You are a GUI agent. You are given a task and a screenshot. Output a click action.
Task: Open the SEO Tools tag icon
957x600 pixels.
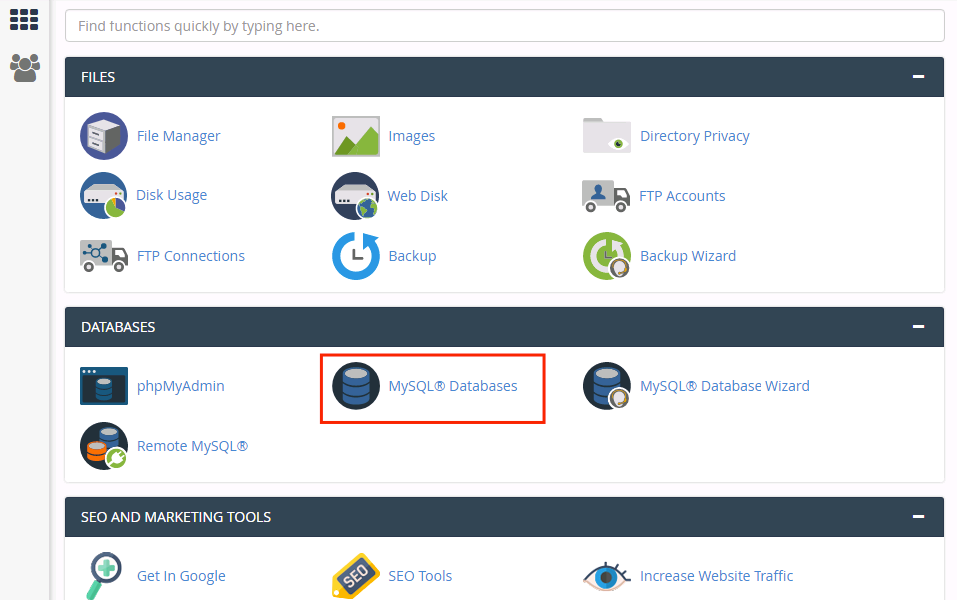pyautogui.click(x=356, y=576)
